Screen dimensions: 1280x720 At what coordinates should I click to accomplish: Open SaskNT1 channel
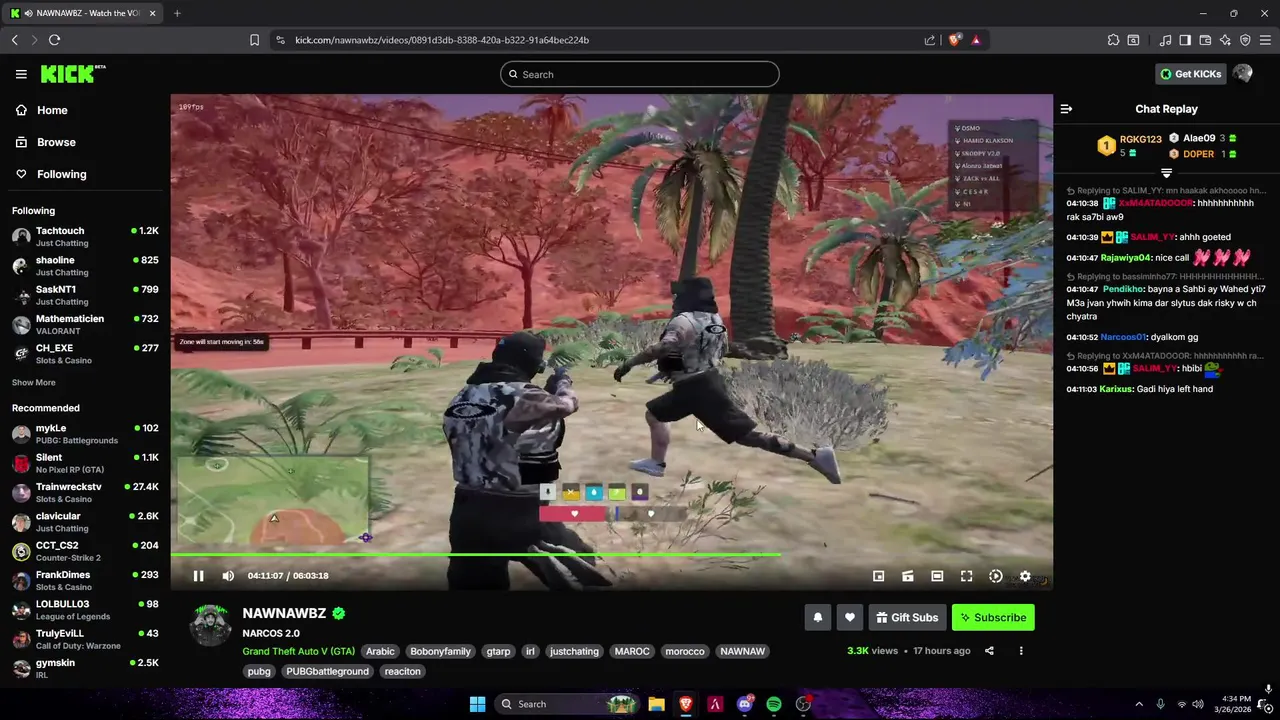point(85,295)
